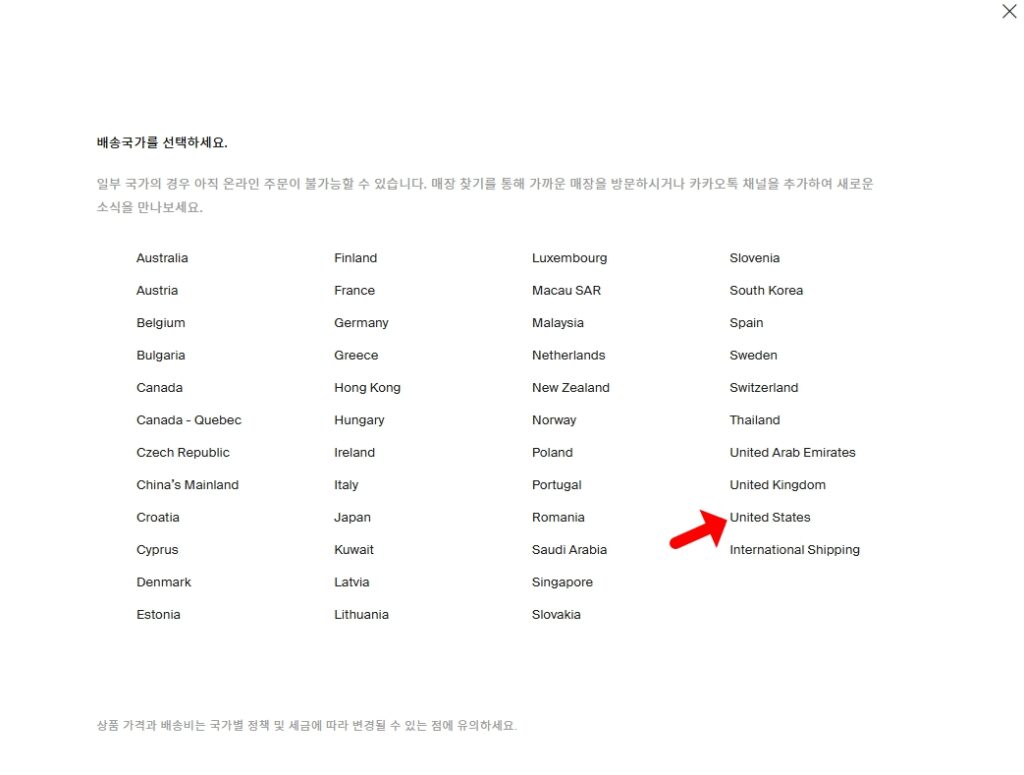Image resolution: width=1024 pixels, height=775 pixels.
Task: Pick Canada - Quebec from the list
Action: (188, 420)
